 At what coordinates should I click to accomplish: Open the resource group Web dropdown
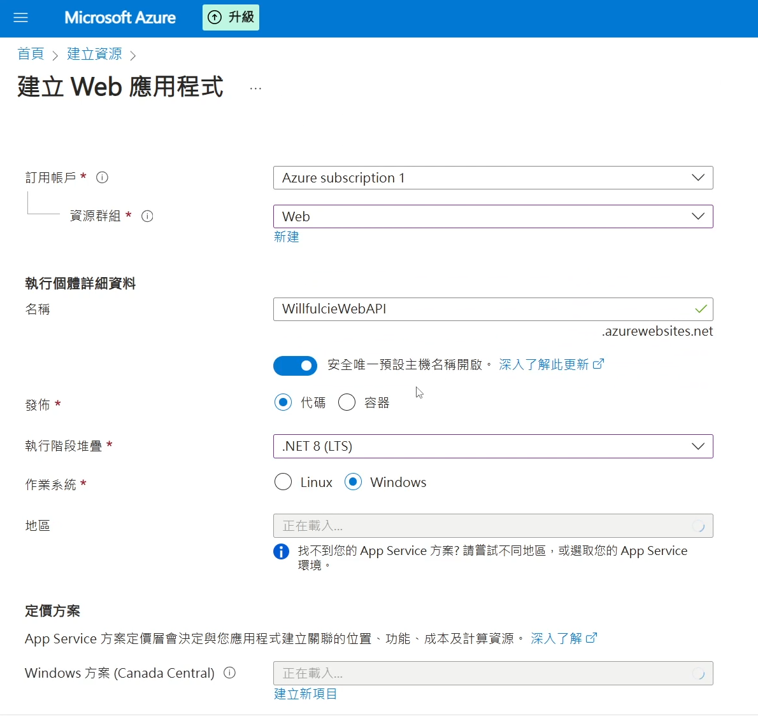(493, 216)
